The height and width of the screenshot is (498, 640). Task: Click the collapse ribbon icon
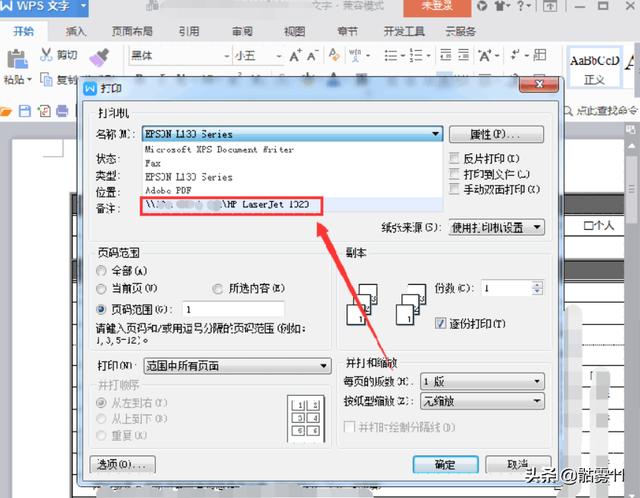[x=550, y=6]
